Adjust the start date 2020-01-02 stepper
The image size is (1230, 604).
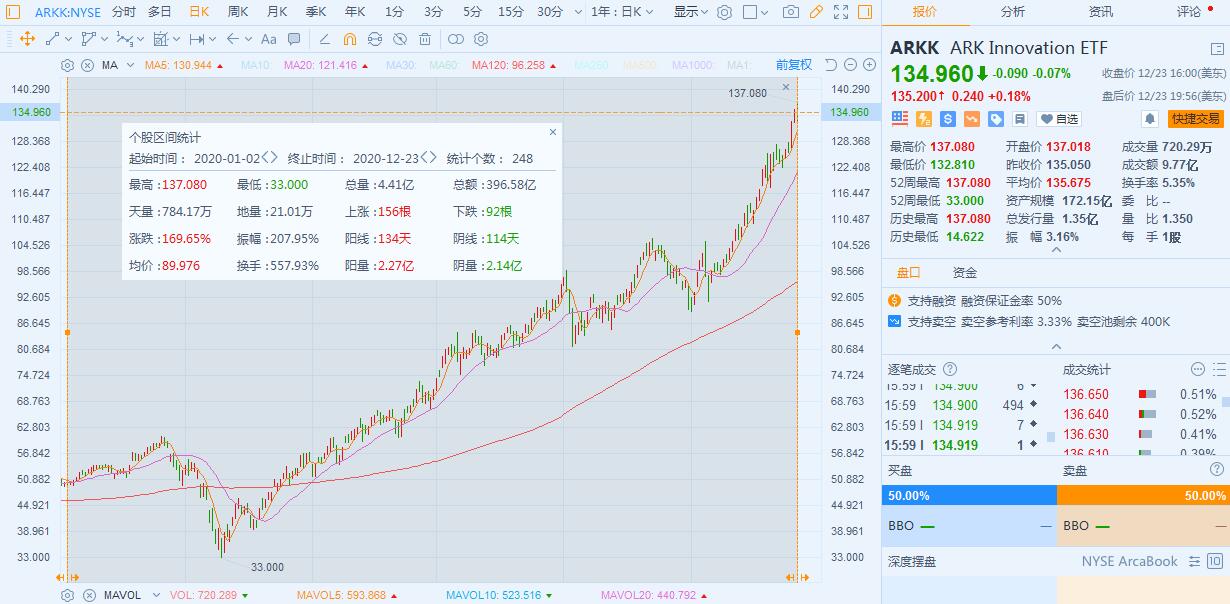click(x=270, y=158)
